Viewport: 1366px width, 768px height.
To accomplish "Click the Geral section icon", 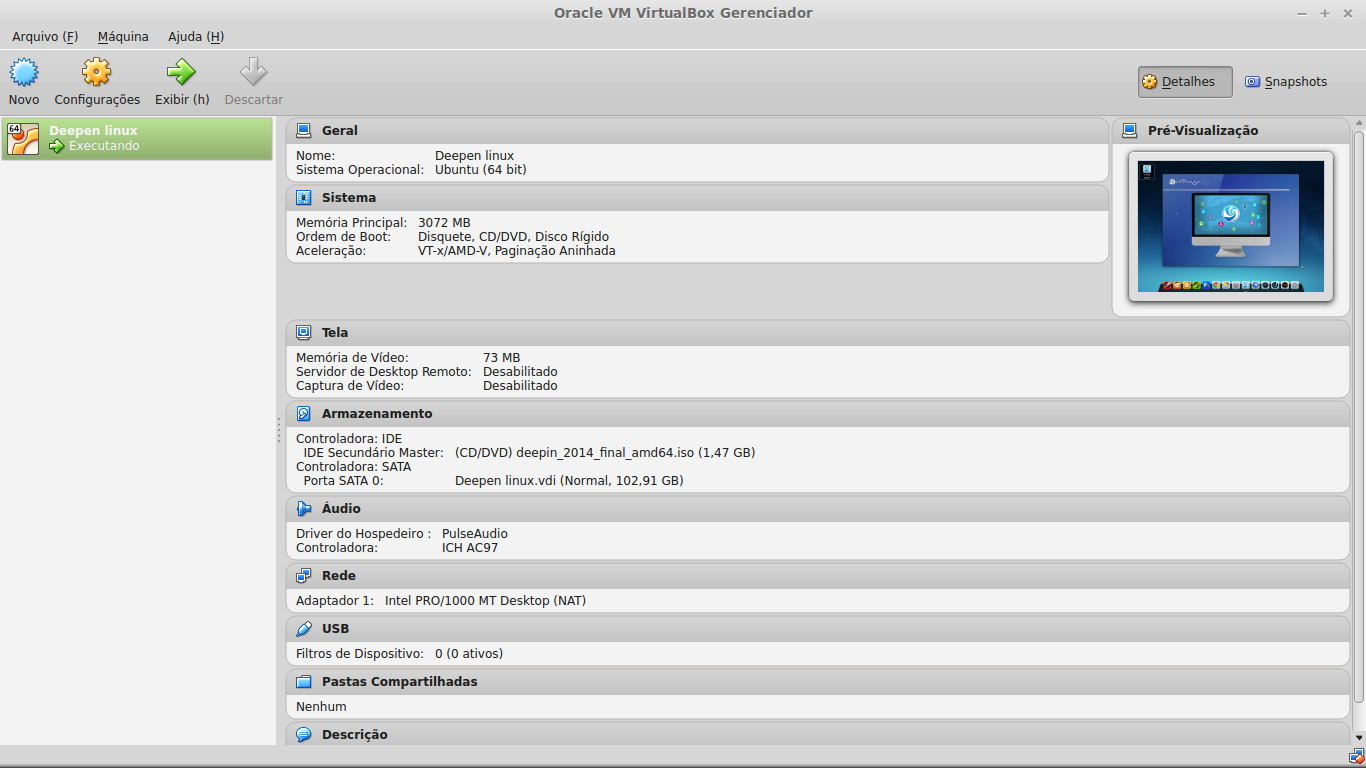I will [304, 131].
